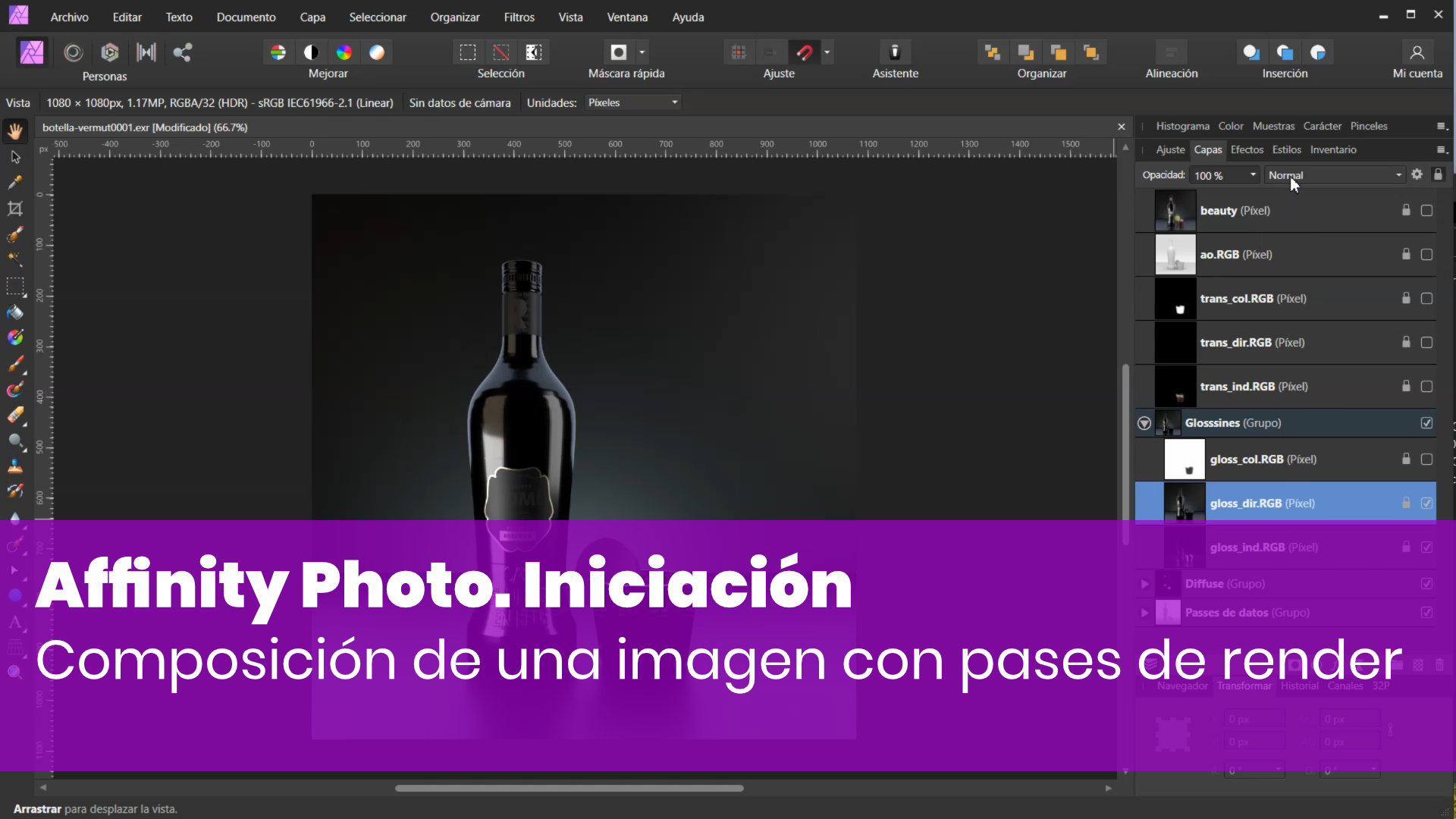Collapse the Glosssines group
The height and width of the screenshot is (819, 1456).
[1144, 423]
